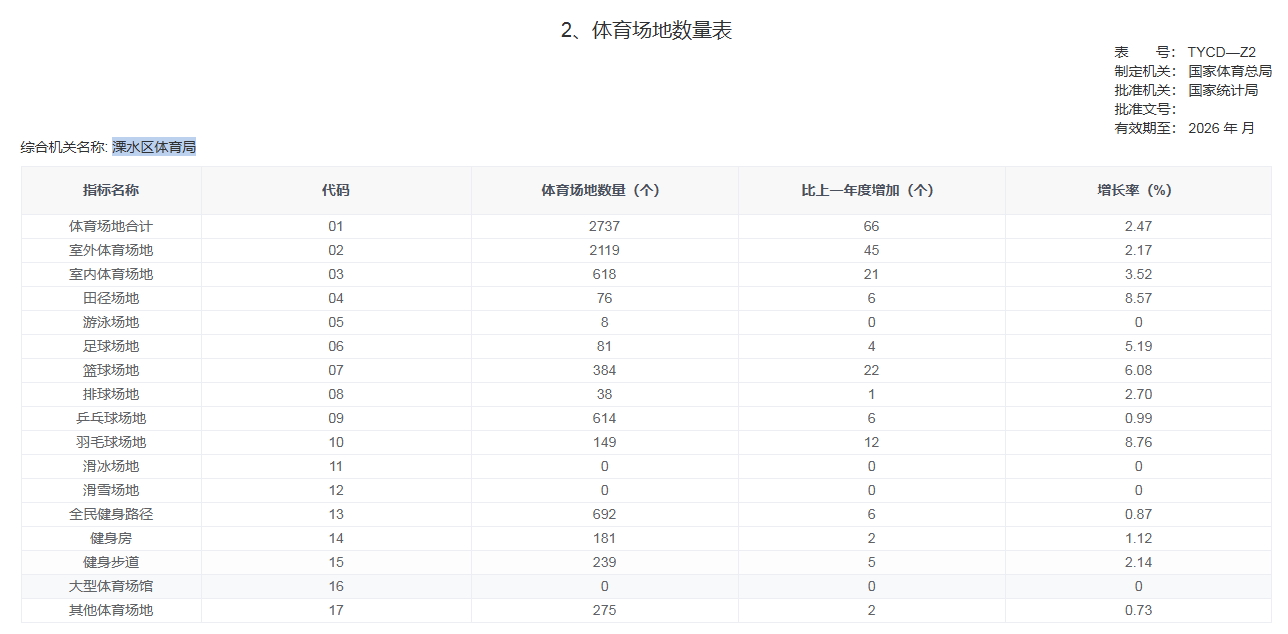Click the 大型体育场馆 row label
Image resolution: width=1288 pixels, height=634 pixels.
click(111, 586)
